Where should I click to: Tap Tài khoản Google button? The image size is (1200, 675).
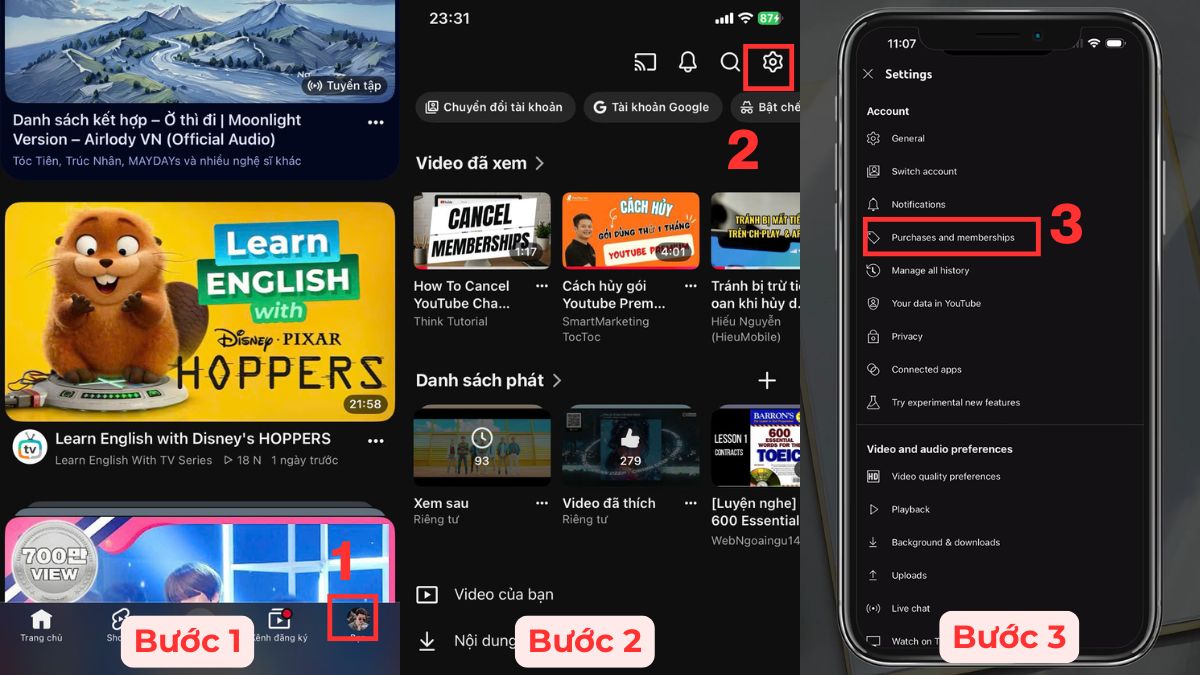[652, 107]
